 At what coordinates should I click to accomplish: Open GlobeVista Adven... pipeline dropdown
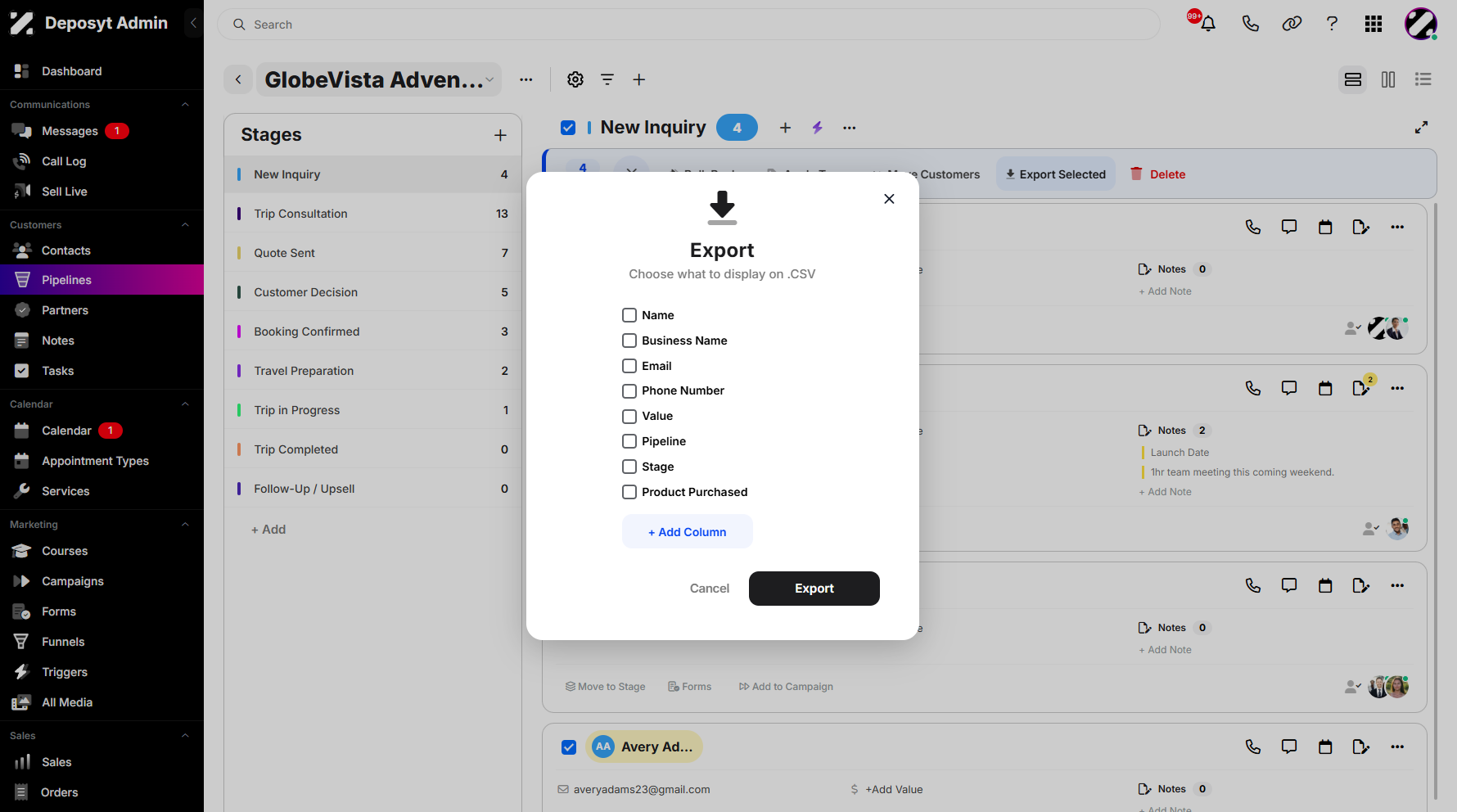coord(379,79)
